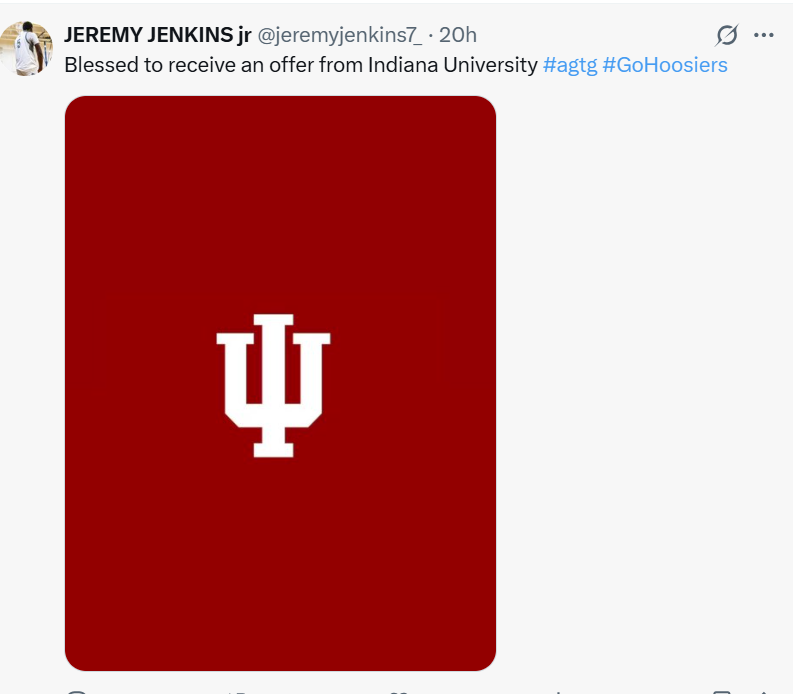Open the @jeremyjenkins7_ handle link
Viewport: 793px width, 694px height.
(340, 34)
